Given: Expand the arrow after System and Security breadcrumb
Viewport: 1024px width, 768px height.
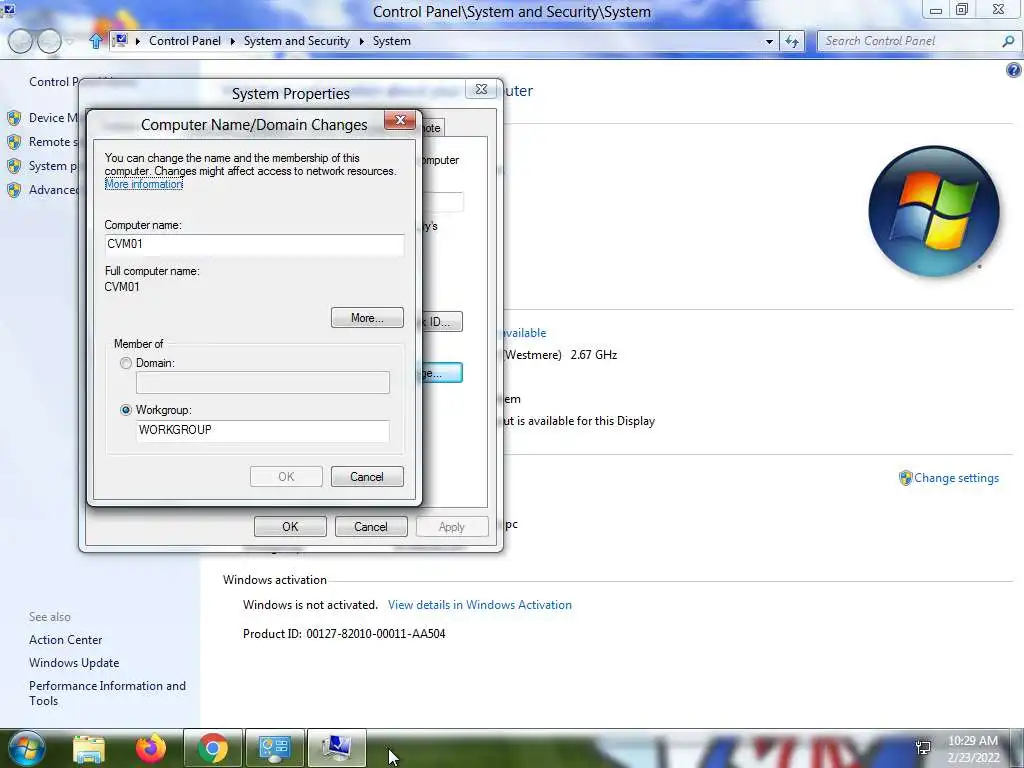Looking at the screenshot, I should [361, 41].
